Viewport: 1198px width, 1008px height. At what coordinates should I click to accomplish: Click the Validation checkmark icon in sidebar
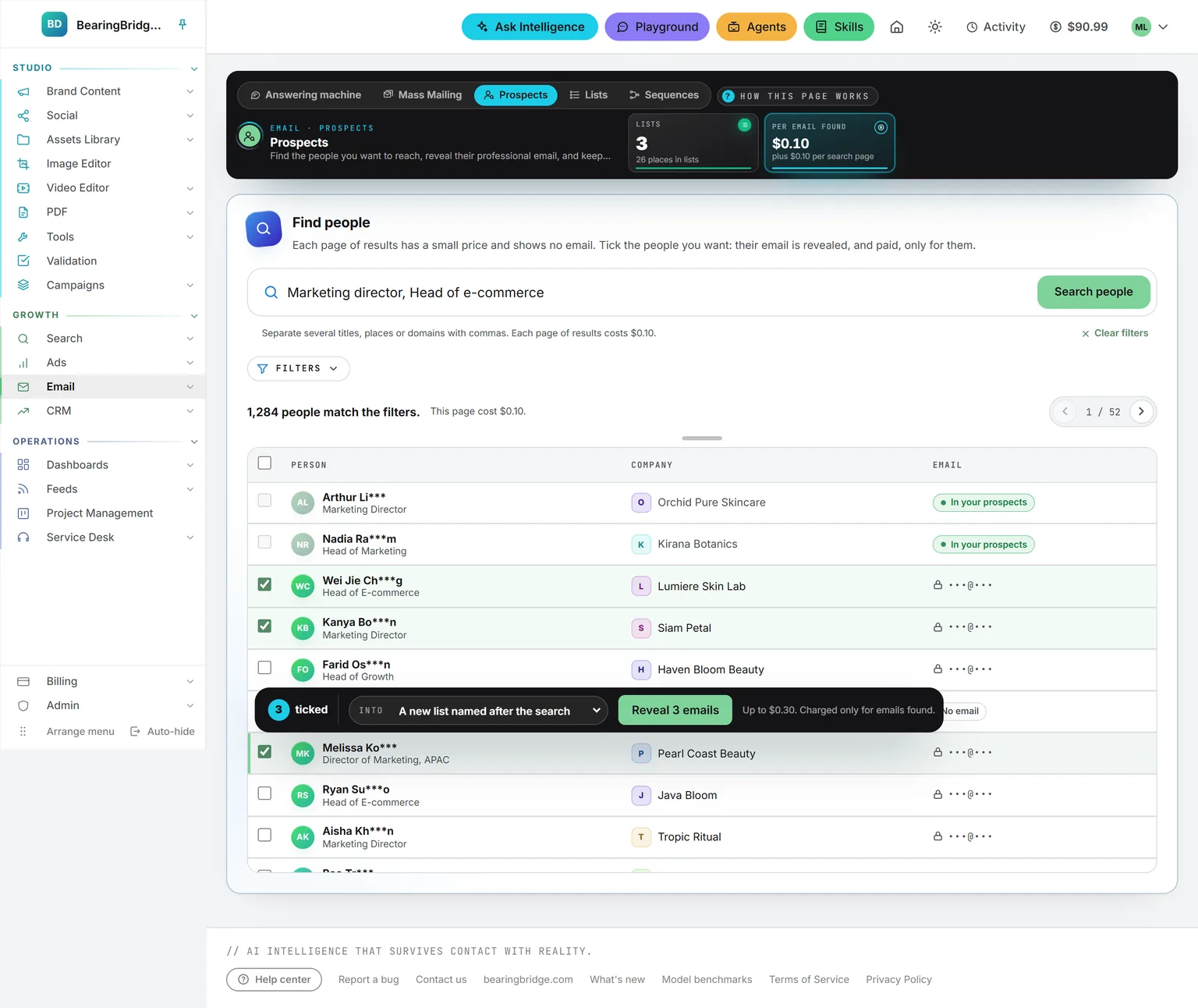click(x=23, y=261)
